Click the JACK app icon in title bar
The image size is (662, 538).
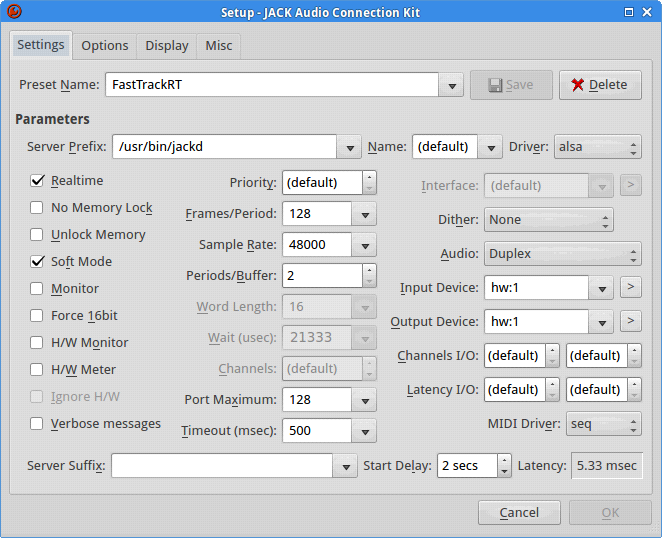(x=14, y=11)
